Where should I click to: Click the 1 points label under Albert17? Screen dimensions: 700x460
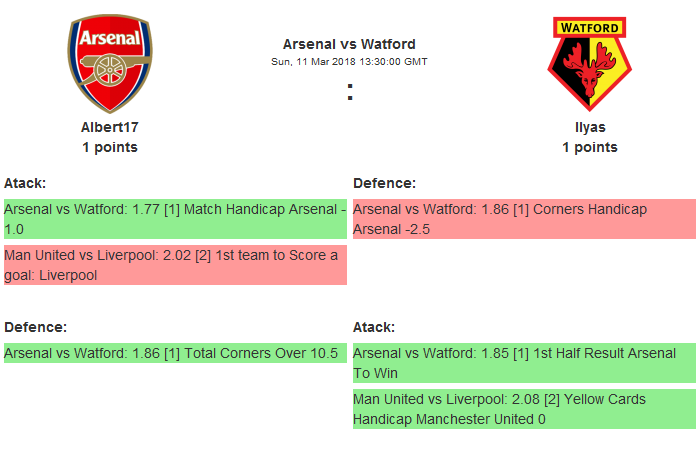[110, 147]
